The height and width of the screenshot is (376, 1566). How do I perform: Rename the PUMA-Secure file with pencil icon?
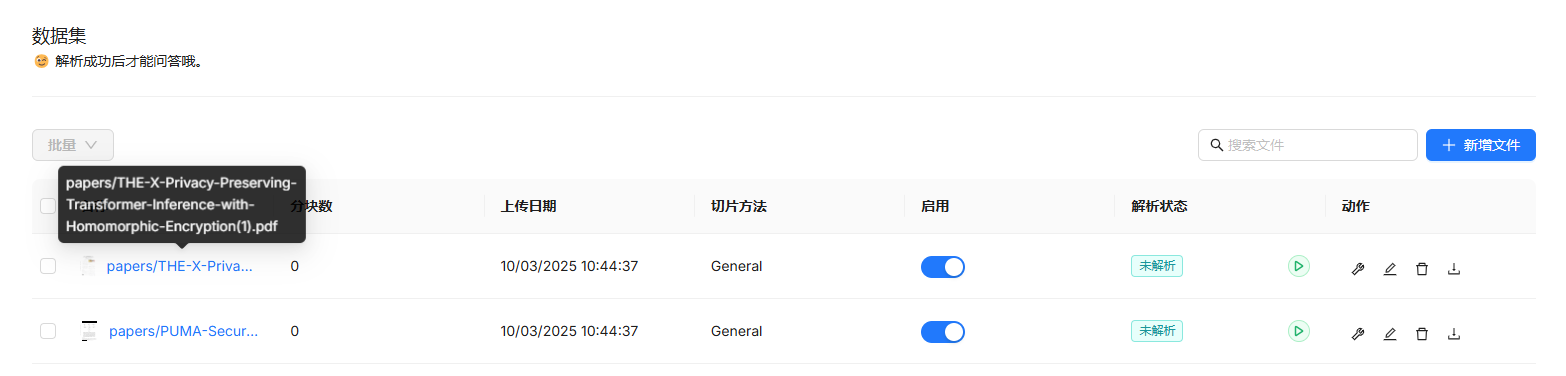tap(1390, 333)
